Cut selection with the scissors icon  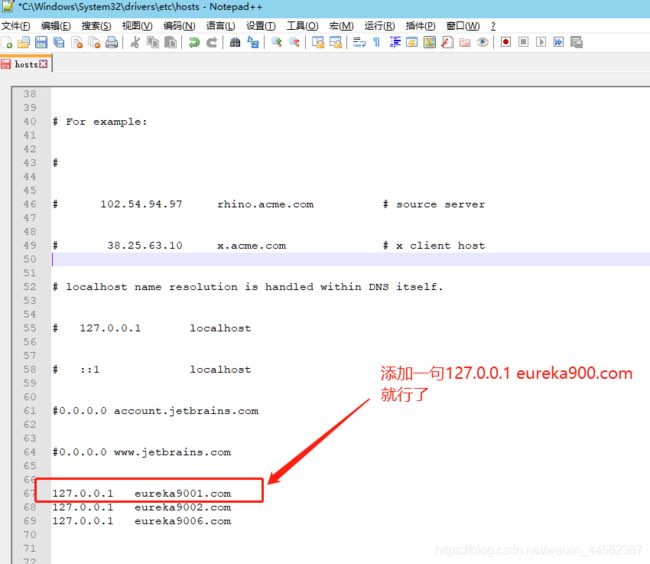click(135, 42)
